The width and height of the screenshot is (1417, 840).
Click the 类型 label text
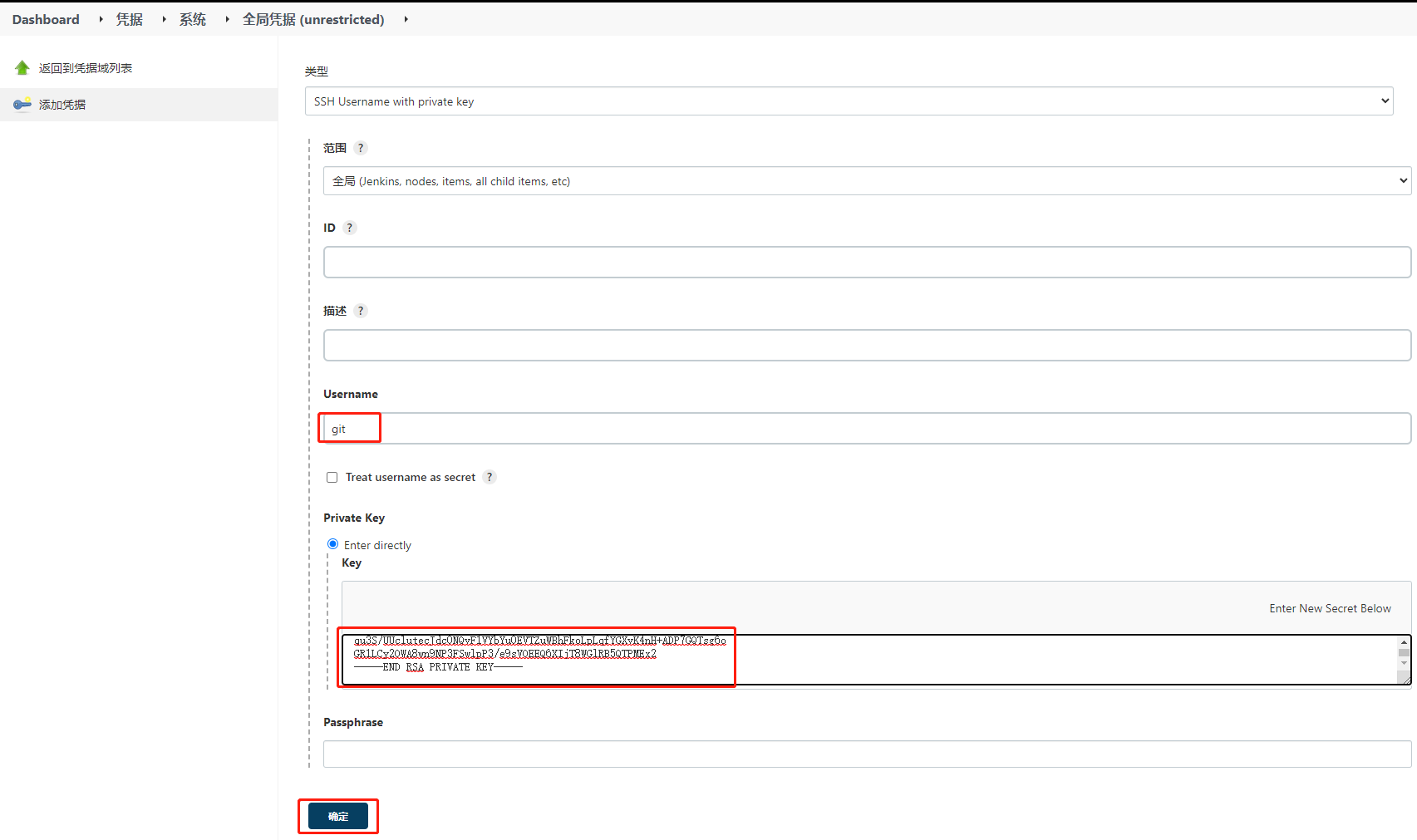[317, 71]
